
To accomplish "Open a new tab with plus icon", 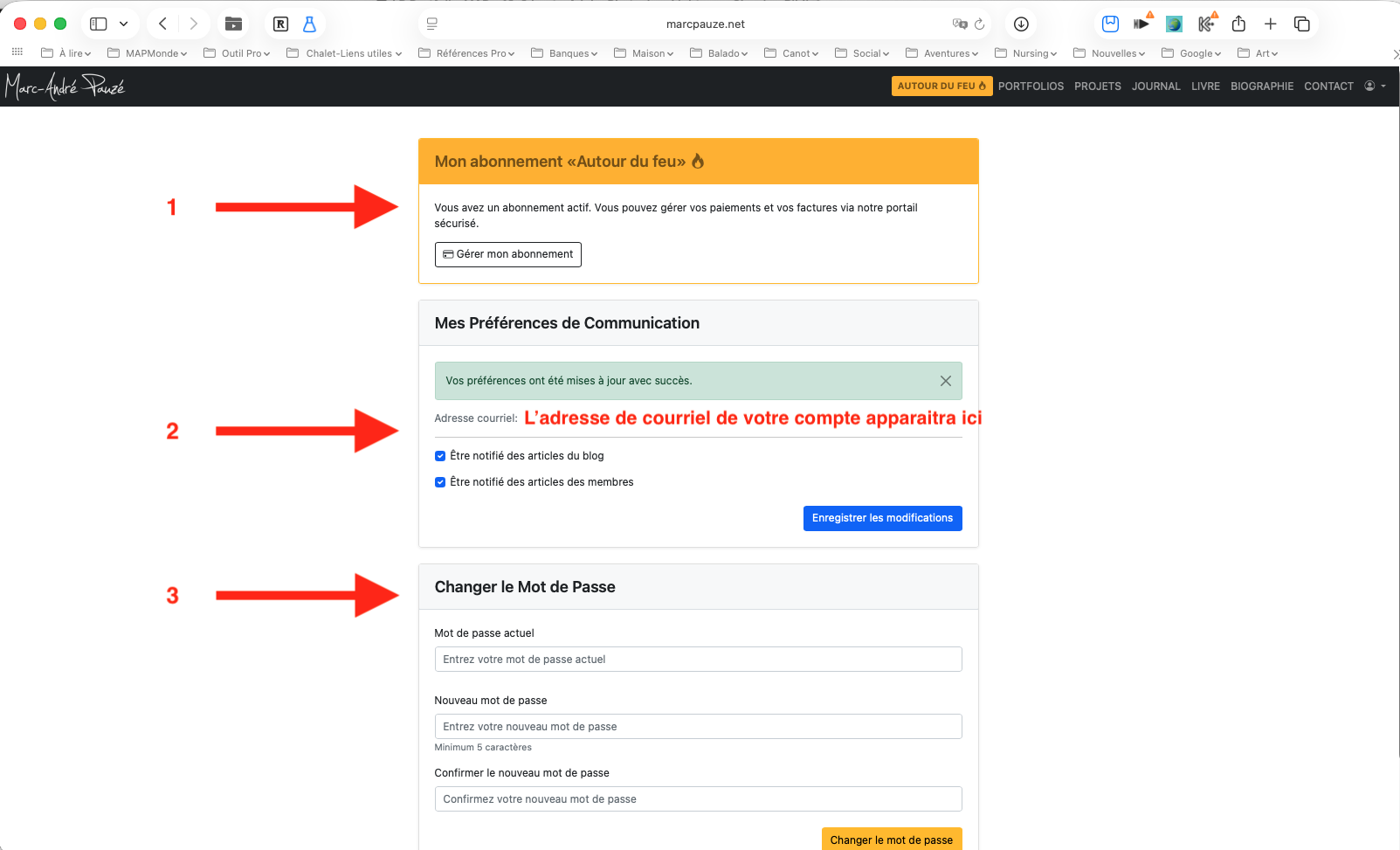I will click(x=1270, y=24).
